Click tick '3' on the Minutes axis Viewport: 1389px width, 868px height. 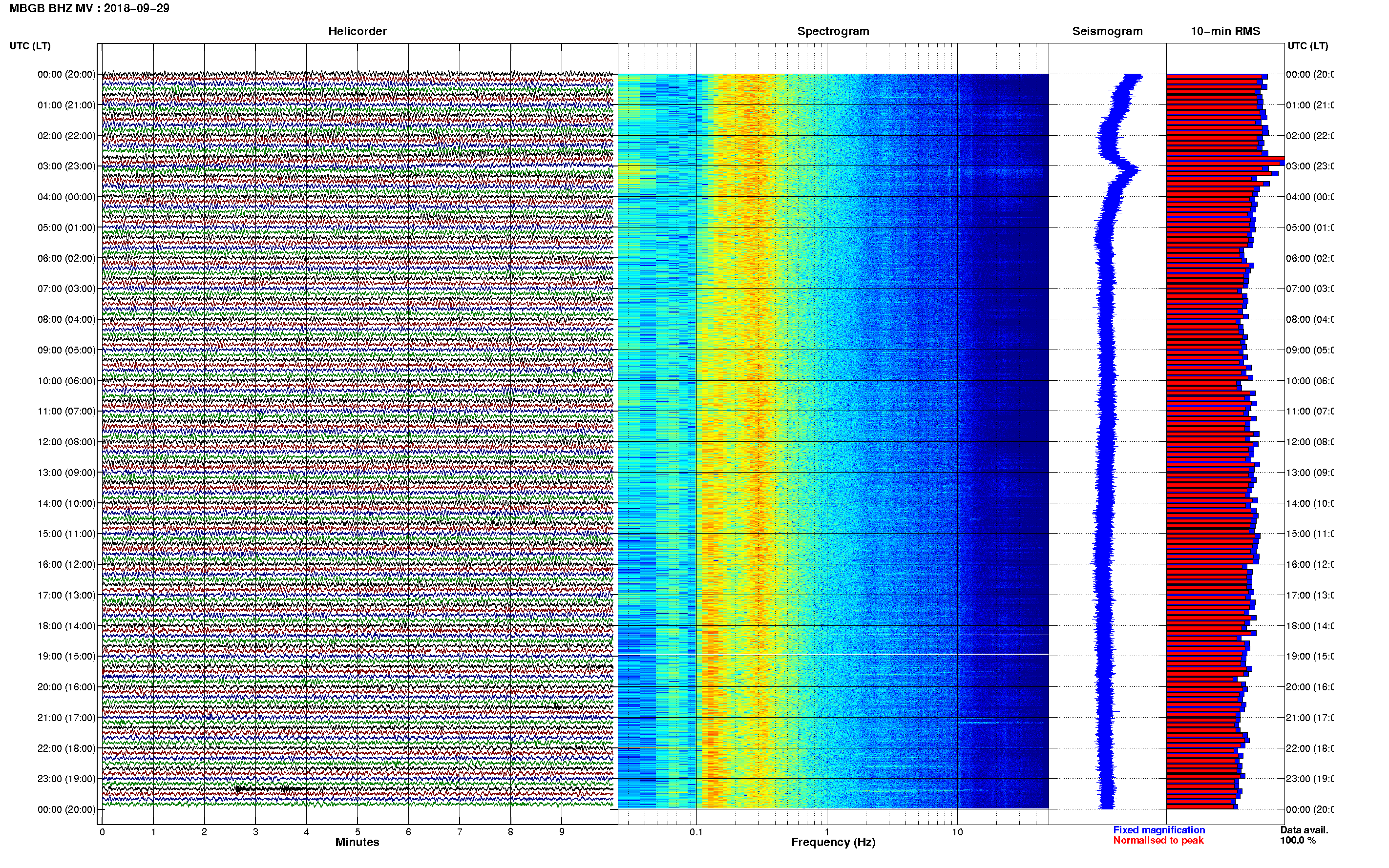[255, 832]
